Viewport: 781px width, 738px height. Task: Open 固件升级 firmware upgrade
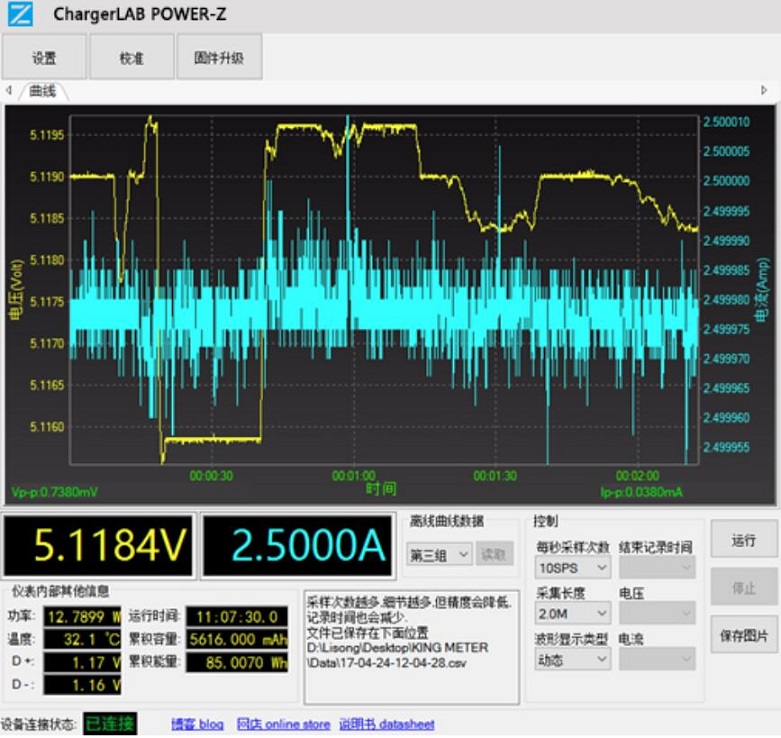pos(219,58)
